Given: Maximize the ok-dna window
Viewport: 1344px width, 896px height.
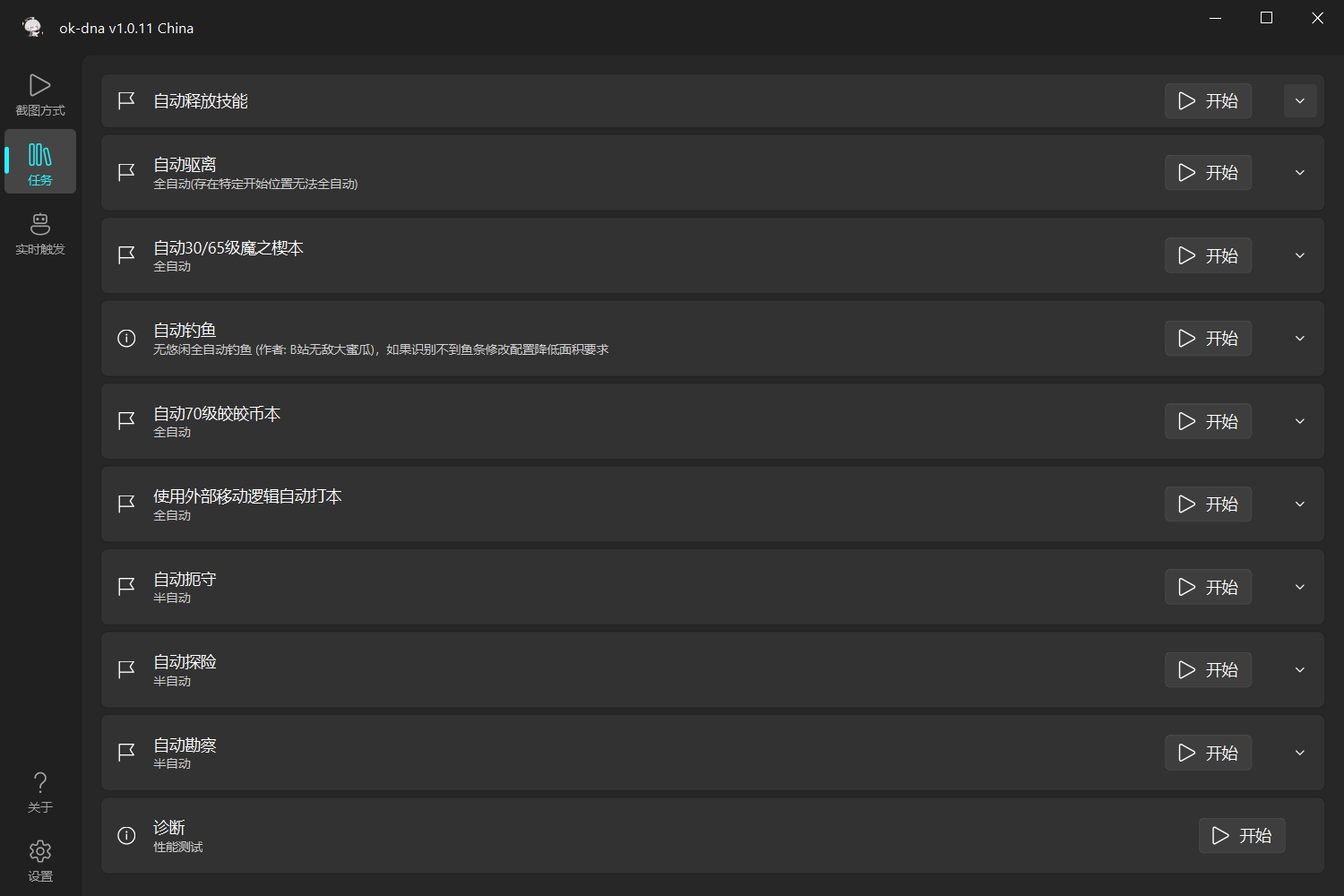Looking at the screenshot, I should 1266,18.
